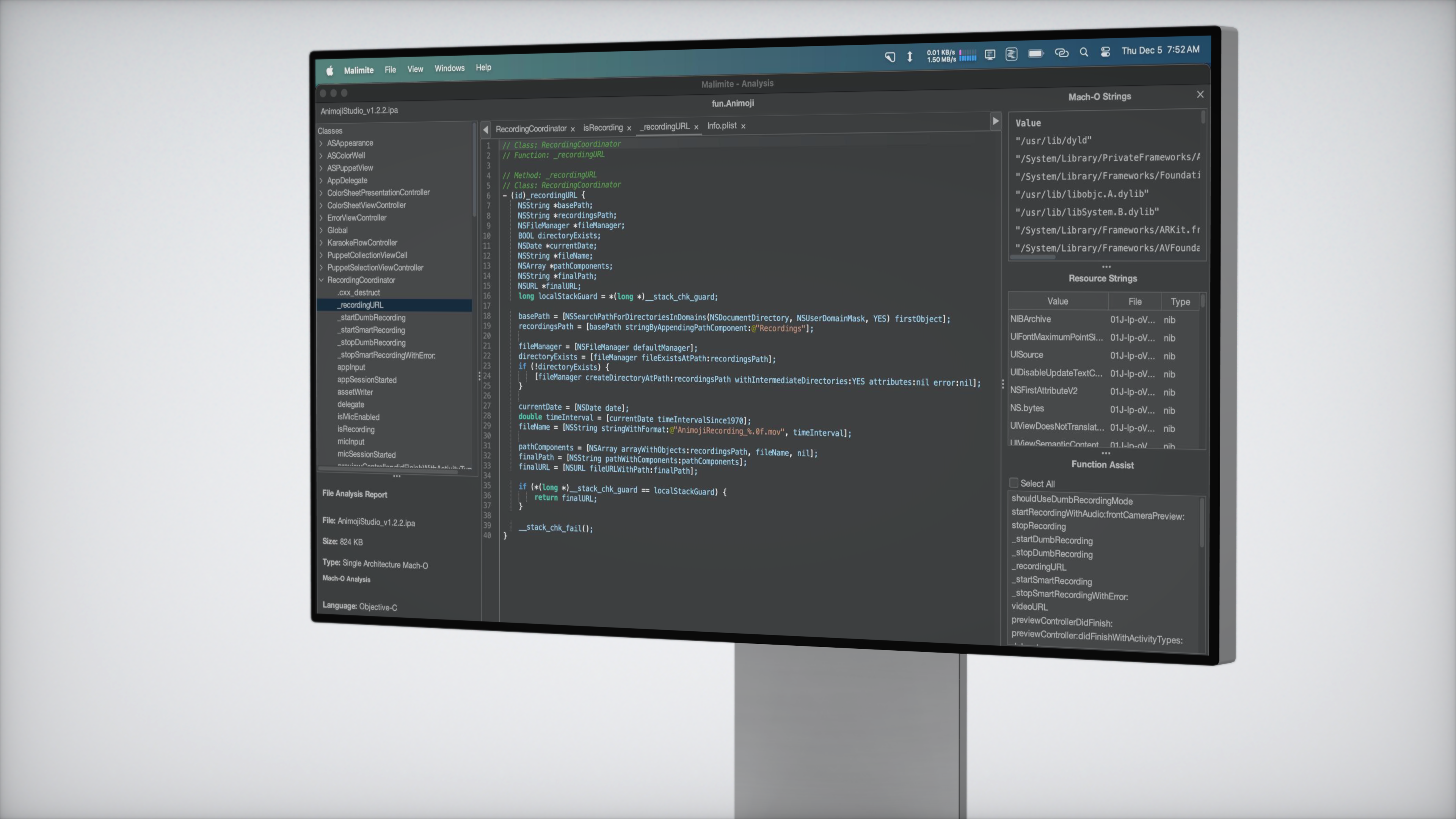
Task: Select stopRecording in Function Assist
Action: click(x=1038, y=526)
